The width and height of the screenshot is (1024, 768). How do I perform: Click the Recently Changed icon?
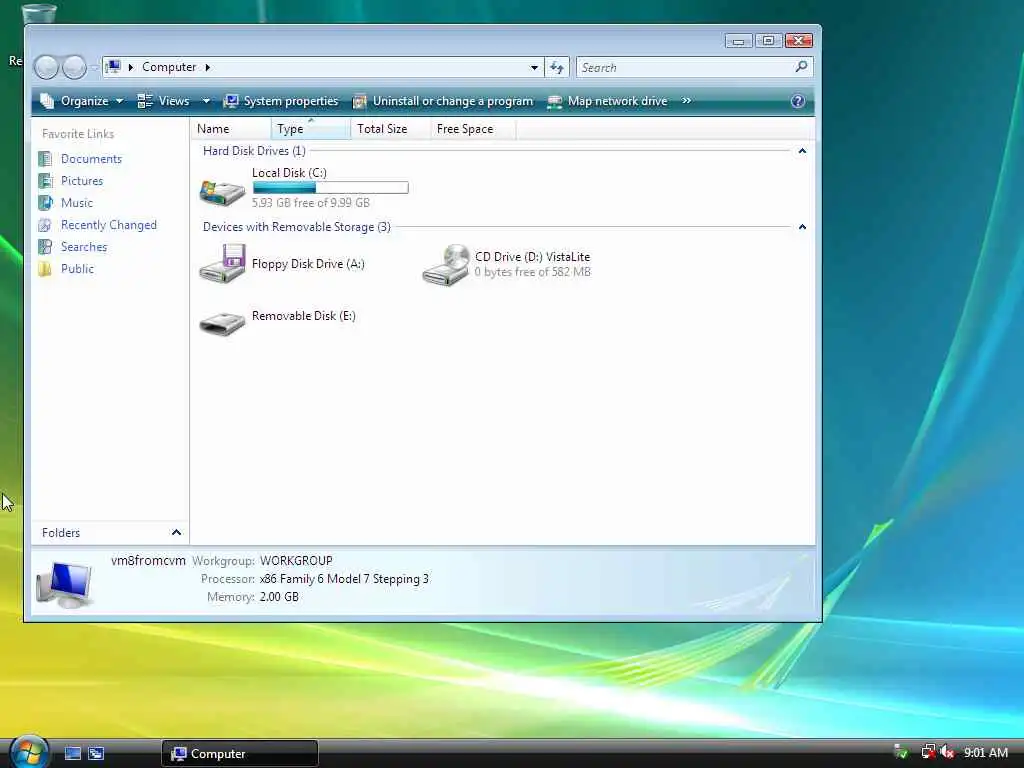(45, 225)
